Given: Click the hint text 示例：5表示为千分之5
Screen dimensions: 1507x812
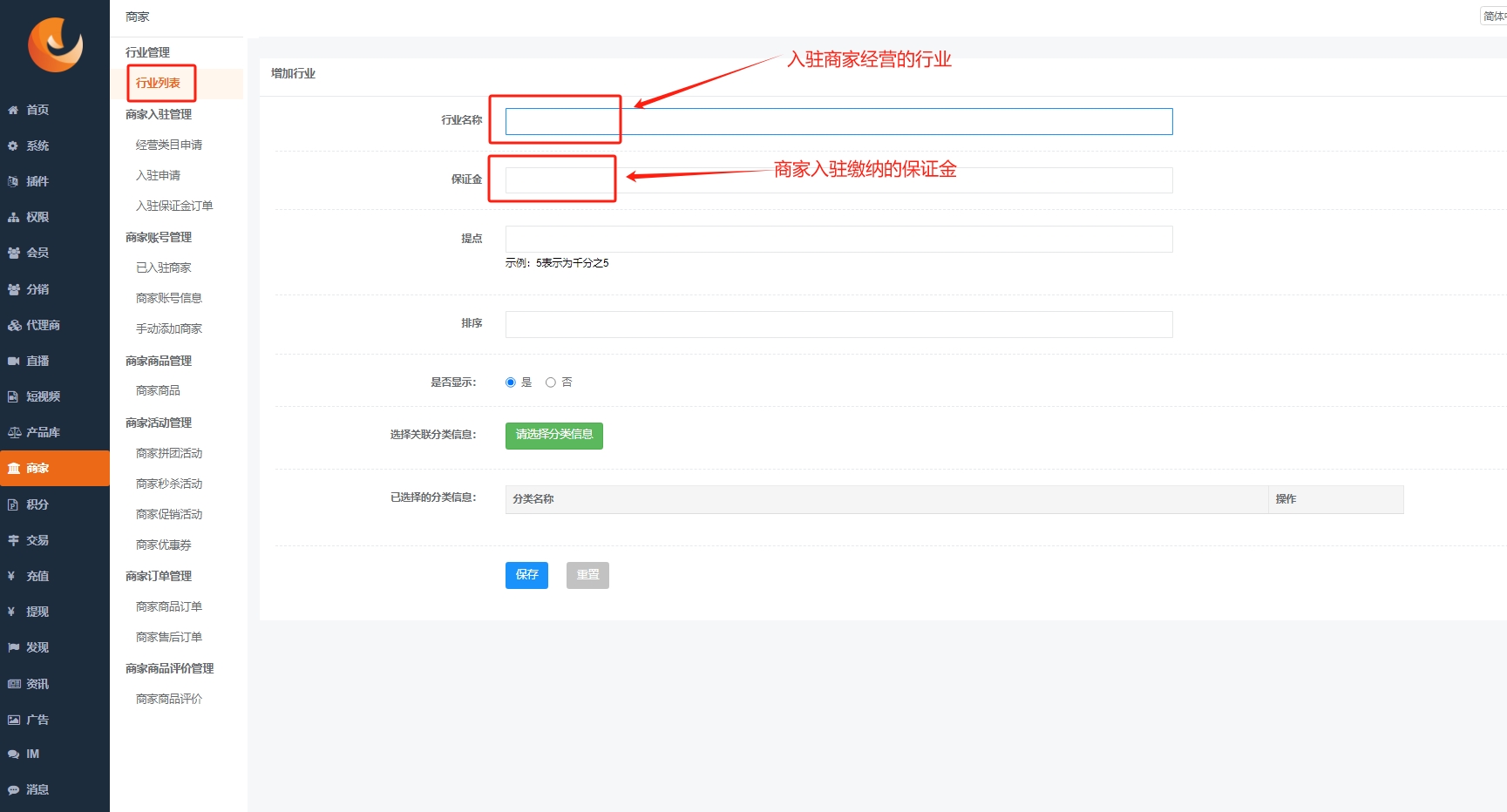Looking at the screenshot, I should [557, 263].
